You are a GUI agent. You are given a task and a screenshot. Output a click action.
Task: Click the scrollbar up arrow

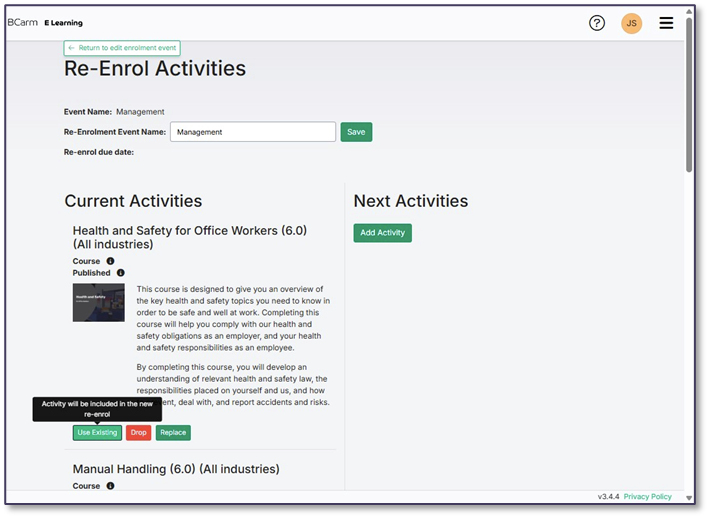click(689, 11)
